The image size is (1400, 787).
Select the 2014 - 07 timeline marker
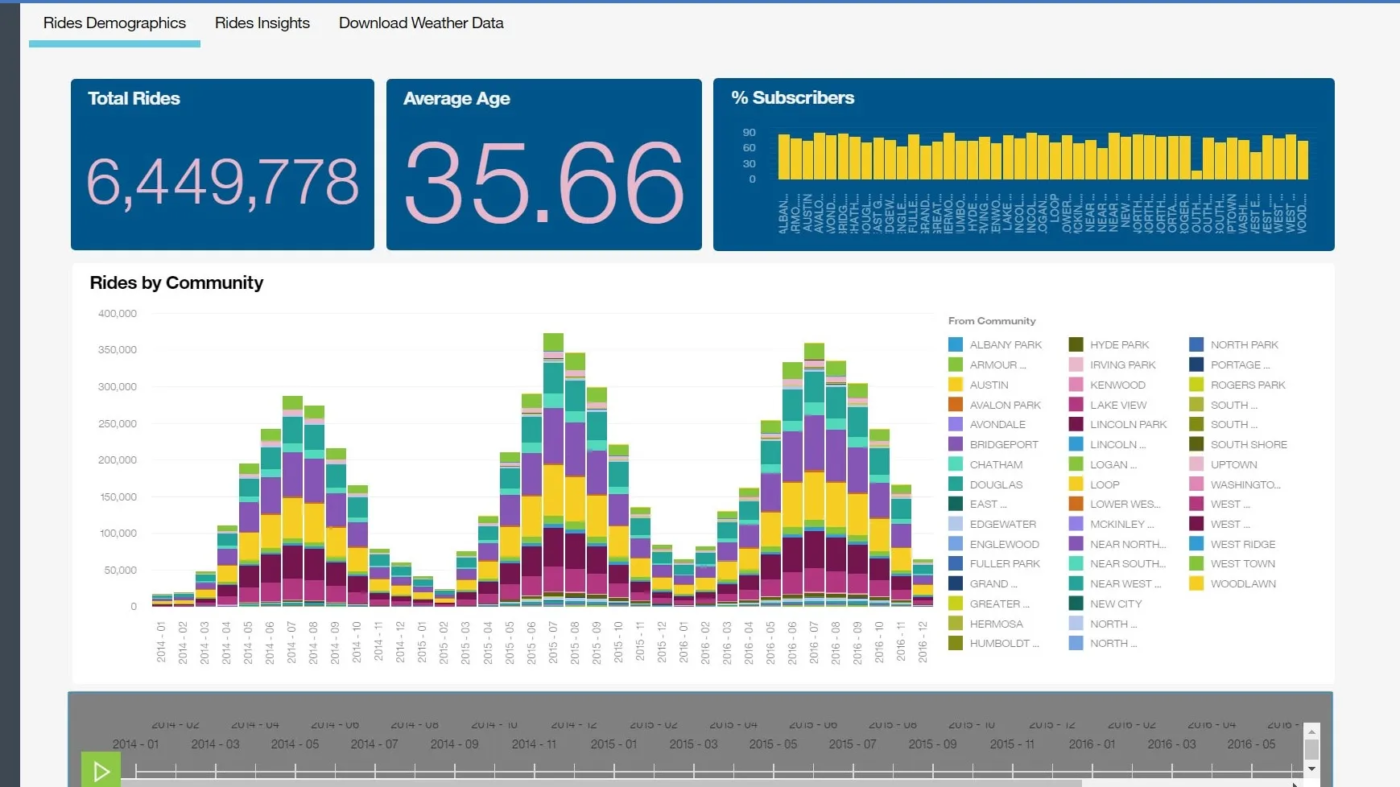tap(374, 744)
